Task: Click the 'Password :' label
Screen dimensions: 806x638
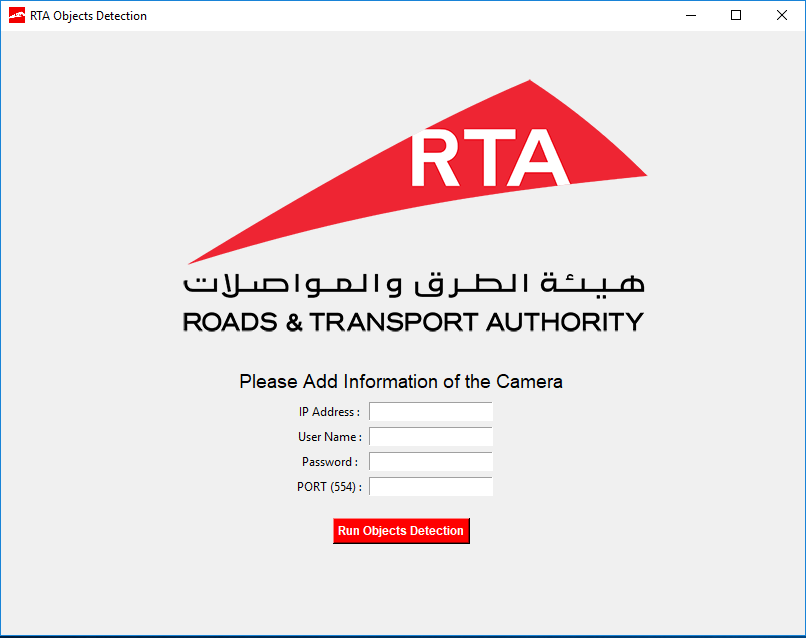Action: [329, 462]
